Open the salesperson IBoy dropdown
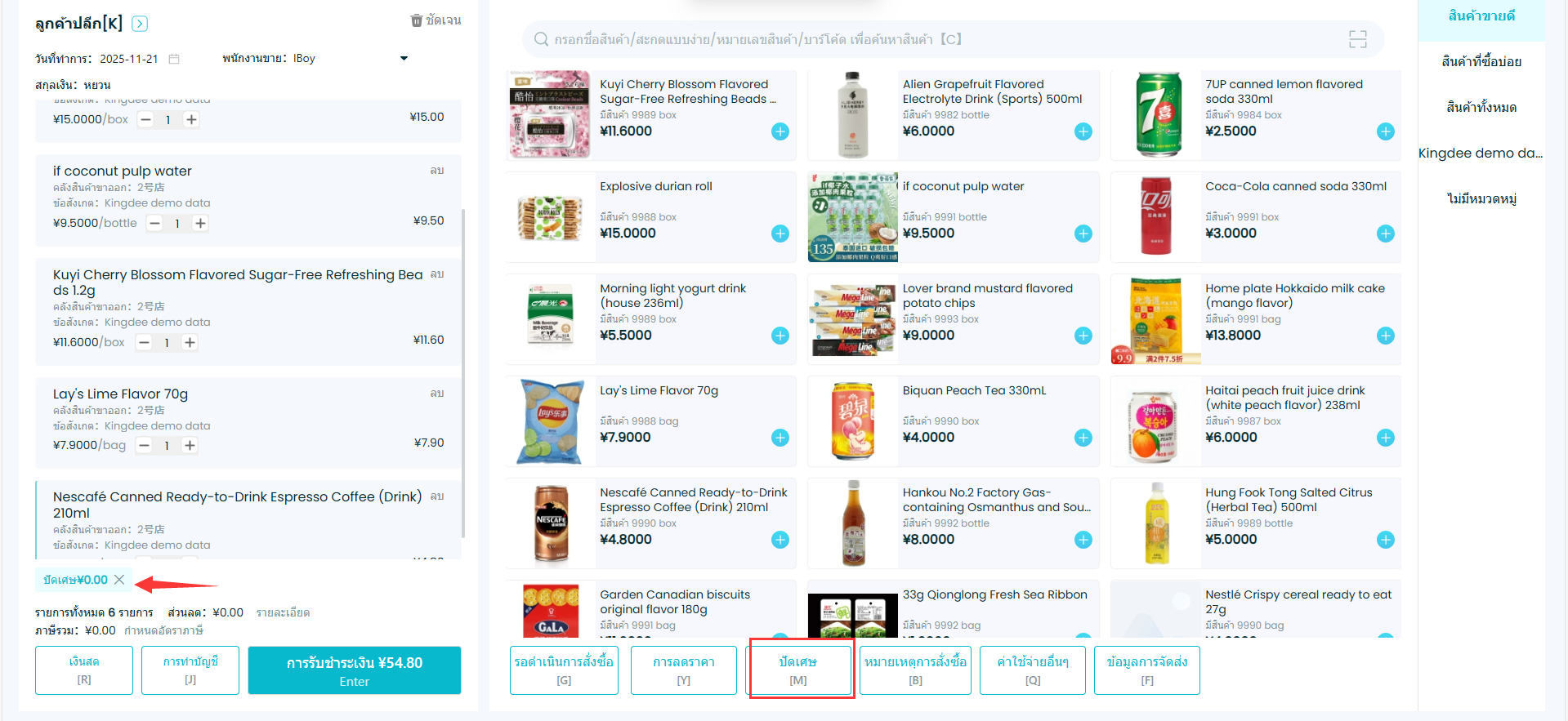Image resolution: width=1568 pixels, height=721 pixels. pyautogui.click(x=403, y=59)
